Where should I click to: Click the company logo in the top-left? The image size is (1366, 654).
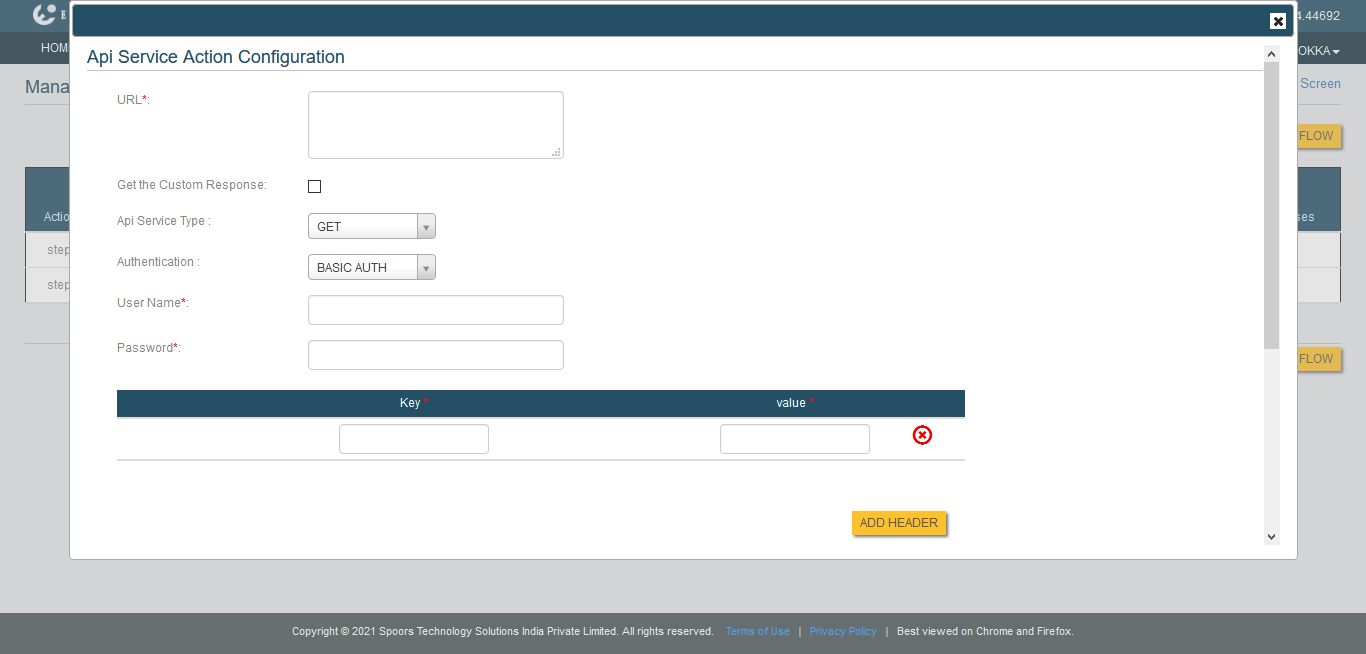45,15
